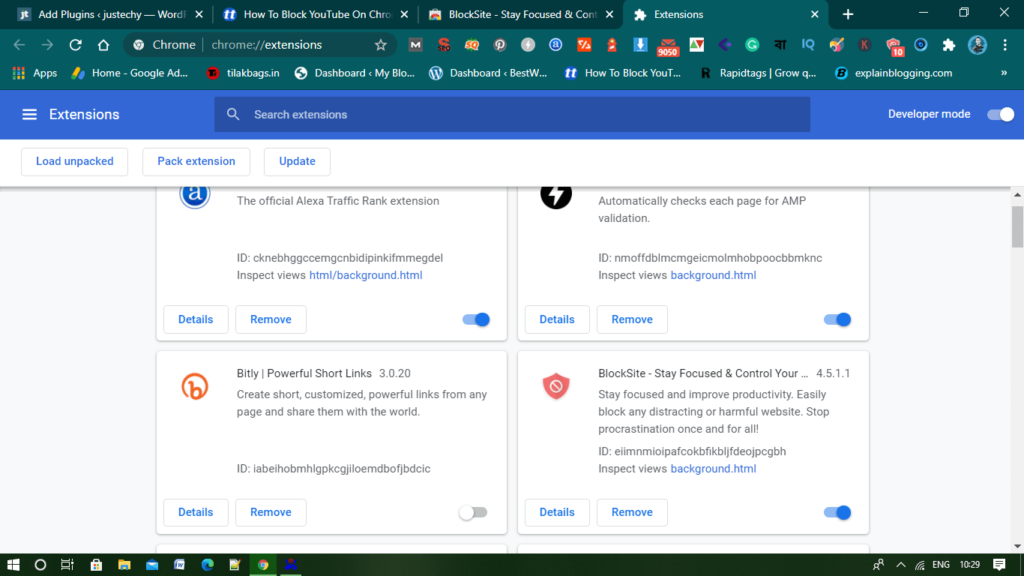The image size is (1024, 576).
Task: Click the Pack extension button
Action: point(196,161)
